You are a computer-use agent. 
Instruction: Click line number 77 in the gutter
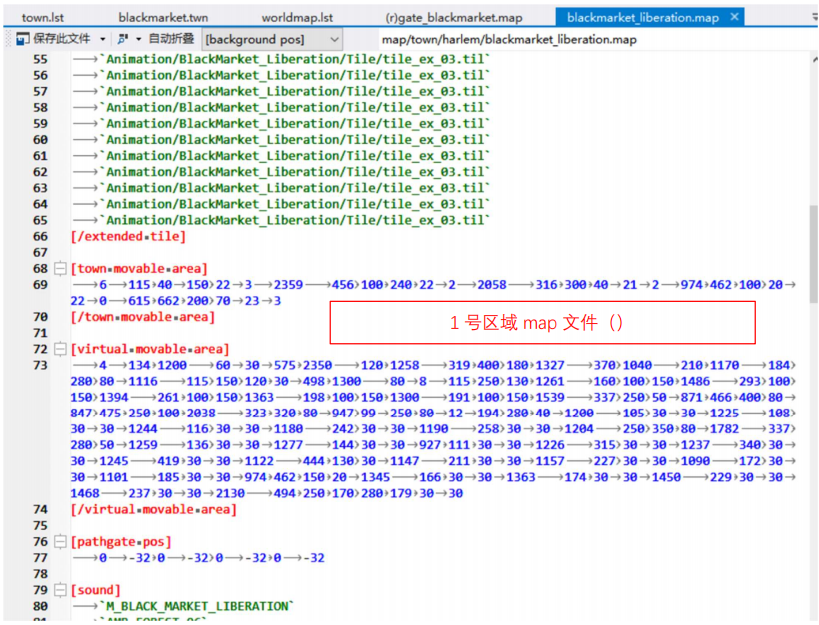40,558
